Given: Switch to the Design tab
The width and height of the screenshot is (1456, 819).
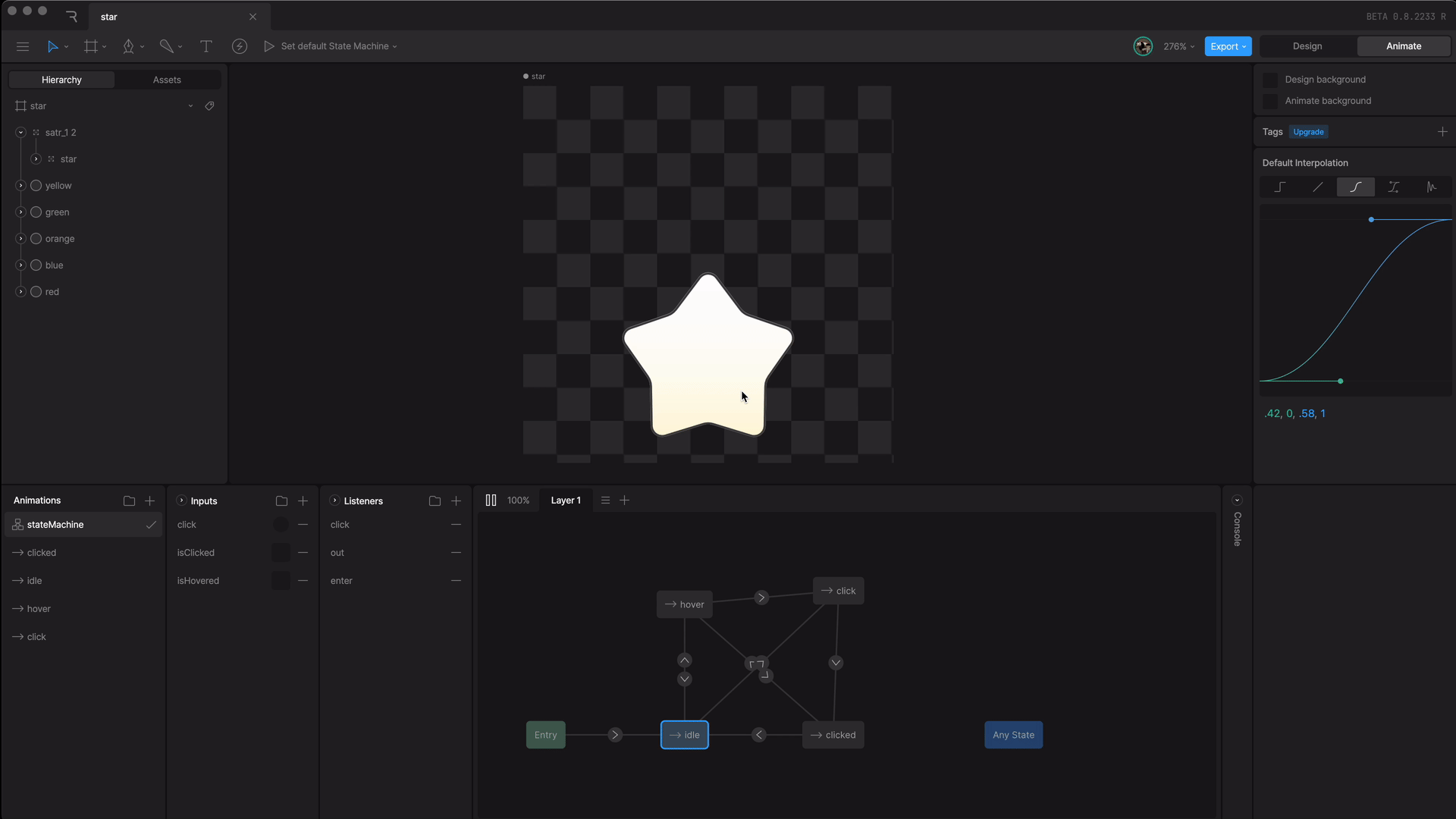Looking at the screenshot, I should coord(1308,46).
